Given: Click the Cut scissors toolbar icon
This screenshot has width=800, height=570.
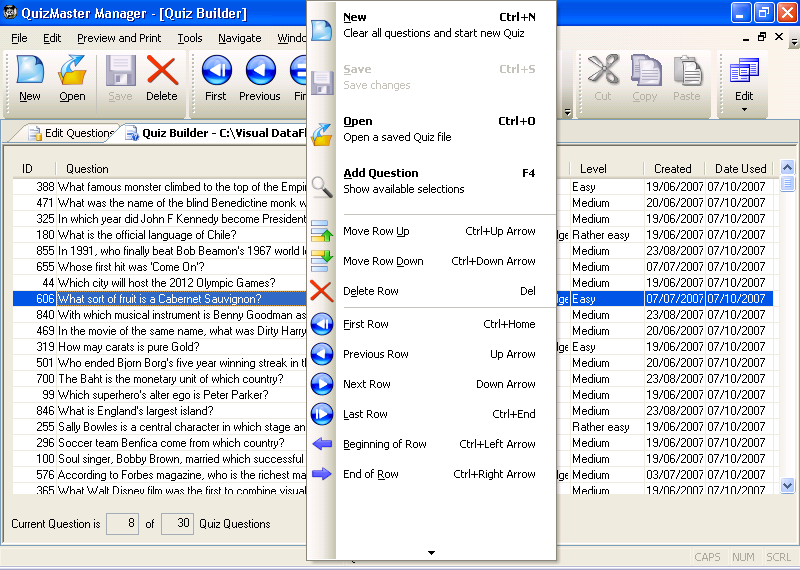Looking at the screenshot, I should coord(603,70).
